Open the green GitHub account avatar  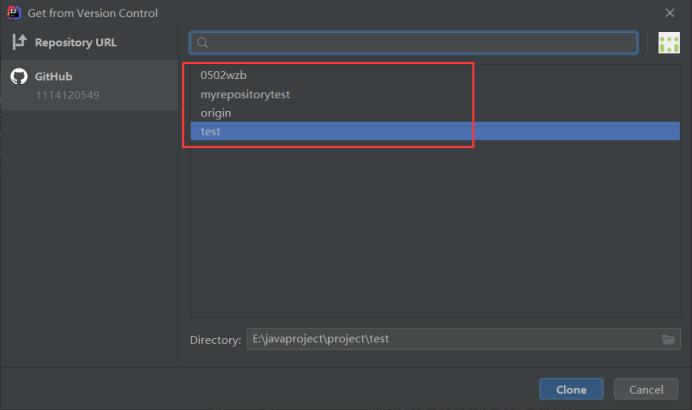[x=669, y=43]
